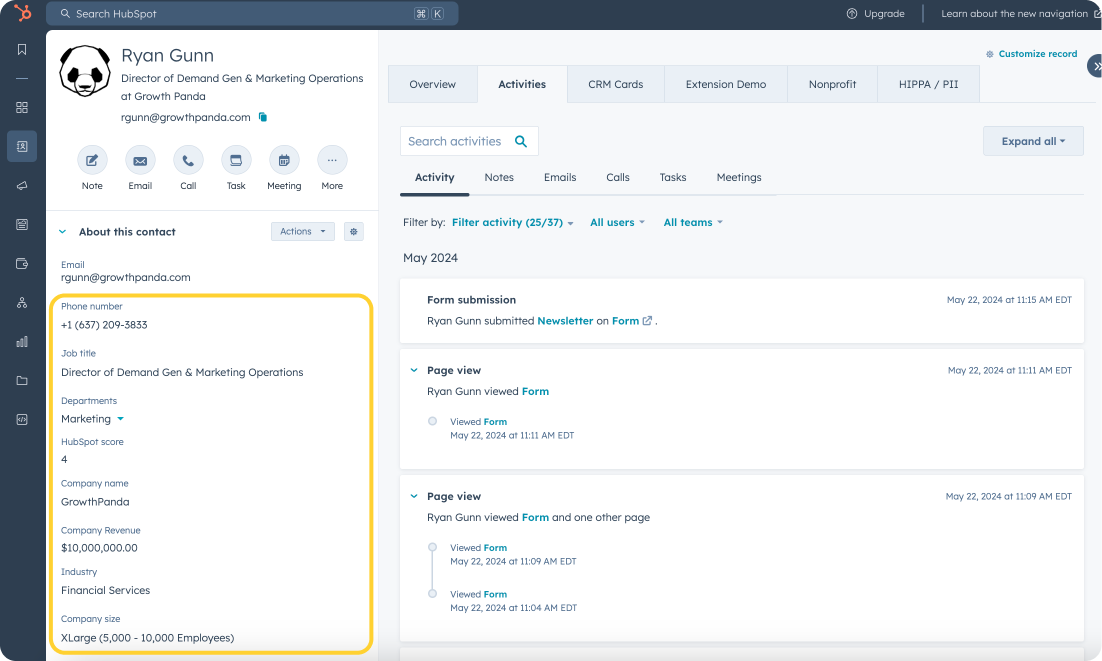Collapse the first Page view activity entry
Image resolution: width=1102 pixels, height=661 pixels.
point(413,369)
